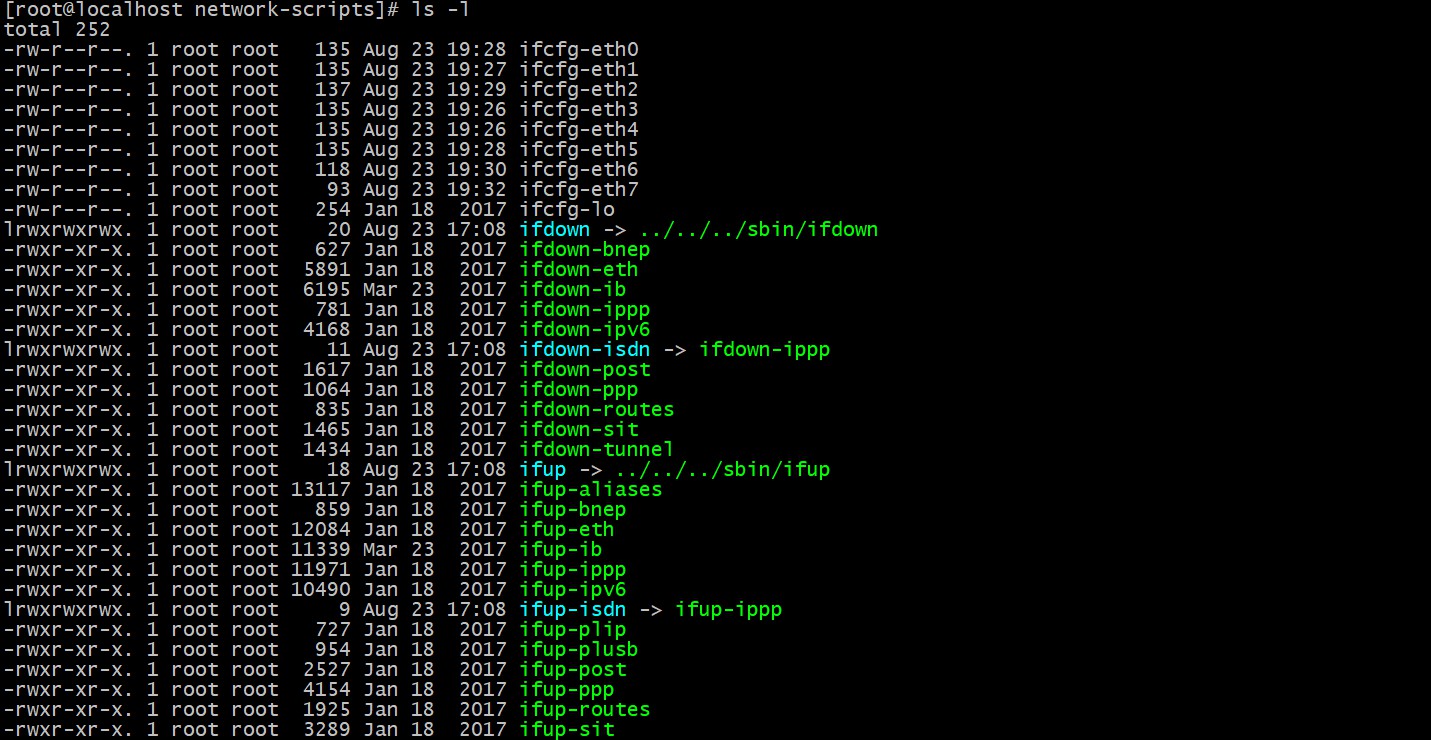Click file size 118 of ifcfg-eth6
This screenshot has height=740, width=1431.
[333, 170]
